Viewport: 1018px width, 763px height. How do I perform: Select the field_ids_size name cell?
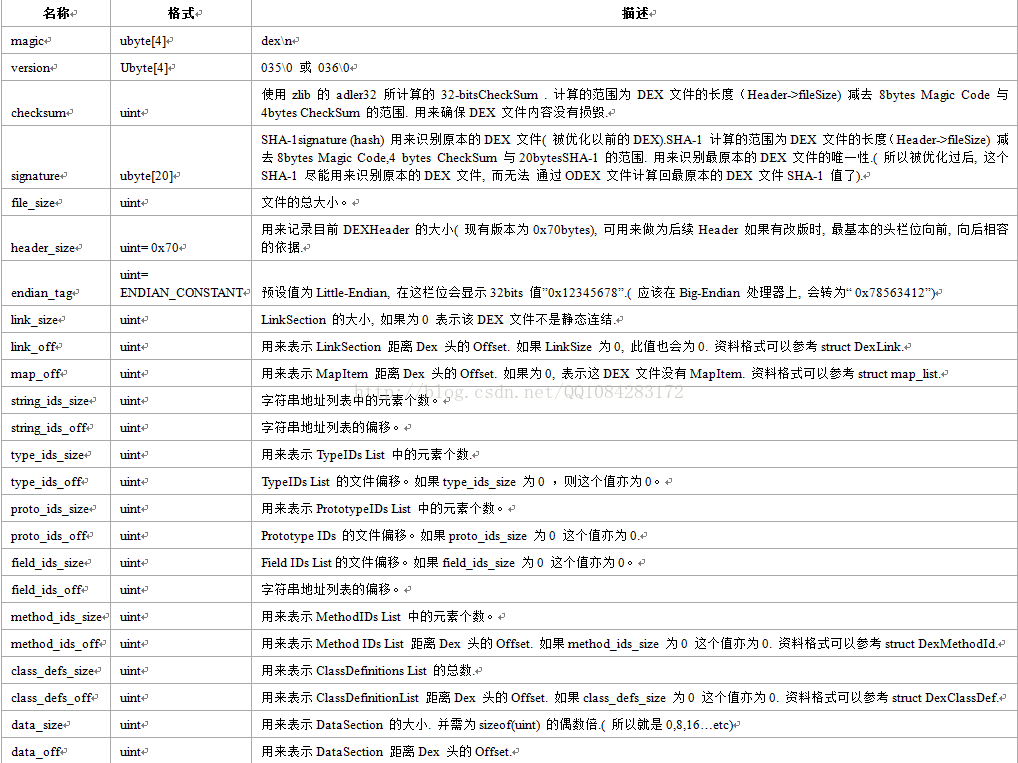(56, 563)
